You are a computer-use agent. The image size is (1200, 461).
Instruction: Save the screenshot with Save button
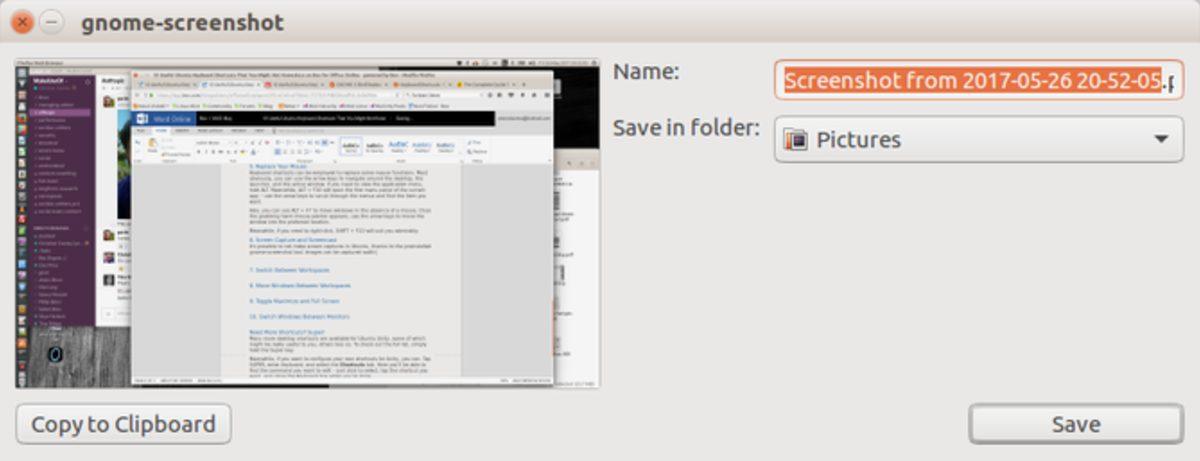point(1075,424)
